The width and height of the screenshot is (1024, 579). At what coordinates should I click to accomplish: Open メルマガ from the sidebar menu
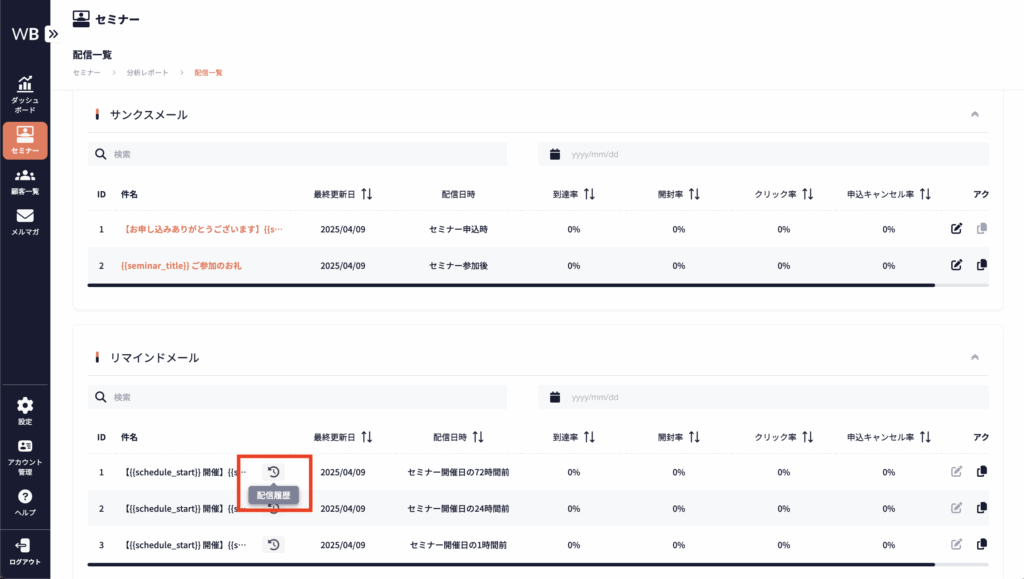pos(25,221)
